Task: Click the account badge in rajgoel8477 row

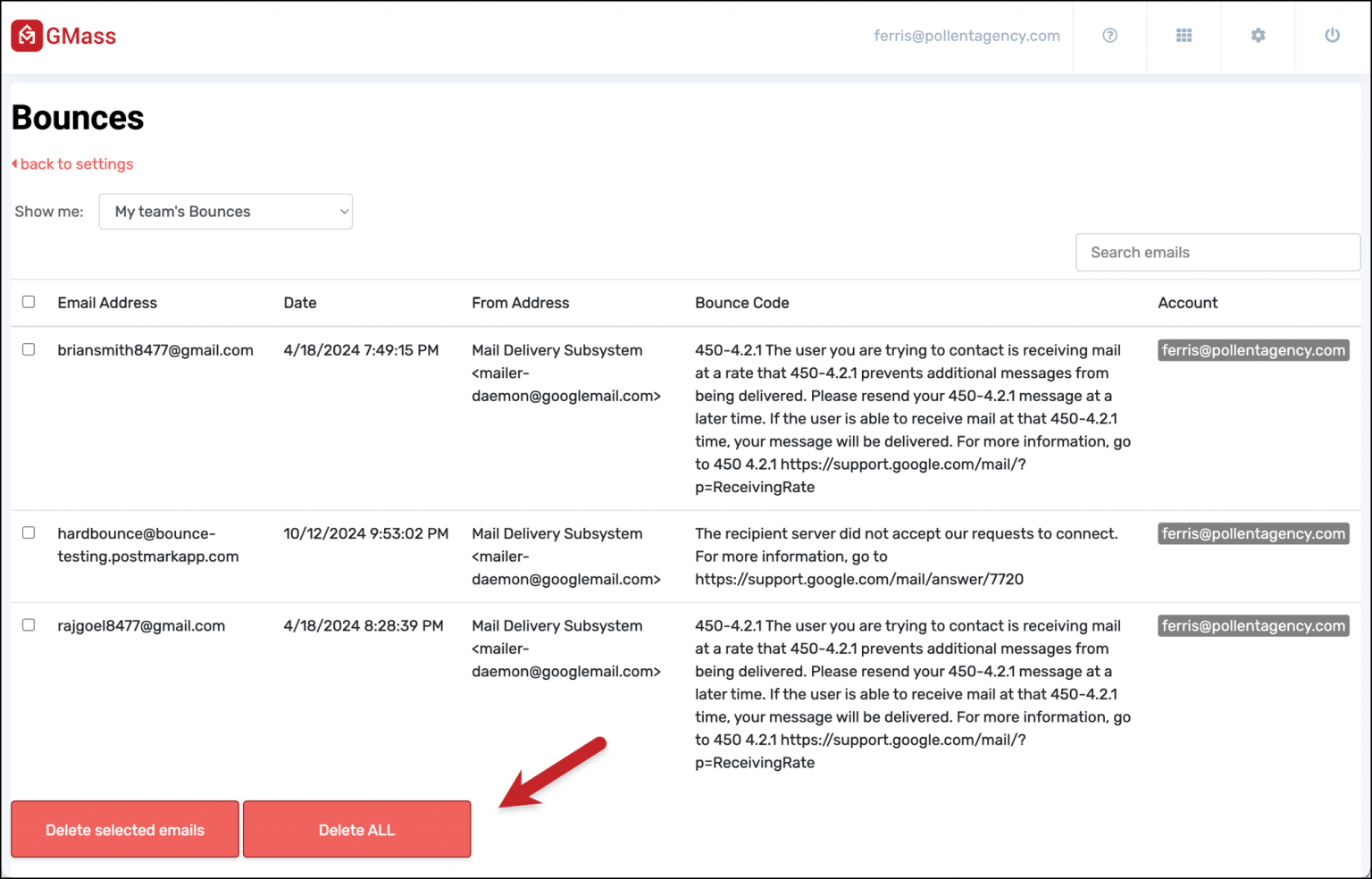Action: point(1253,626)
